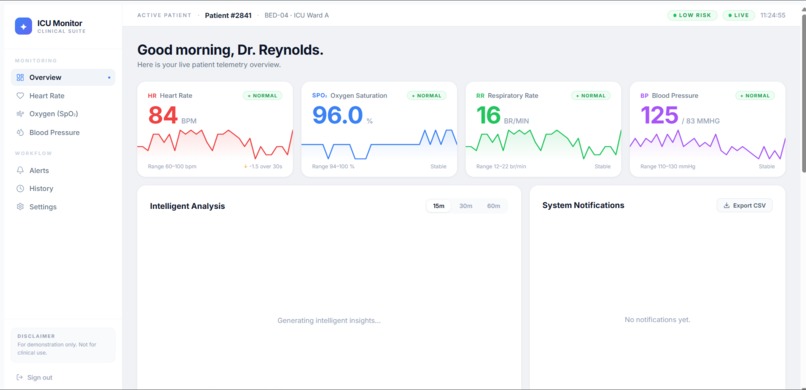This screenshot has width=806, height=390.
Task: Click the Blood Pressure NORMAL badge
Action: 755,96
